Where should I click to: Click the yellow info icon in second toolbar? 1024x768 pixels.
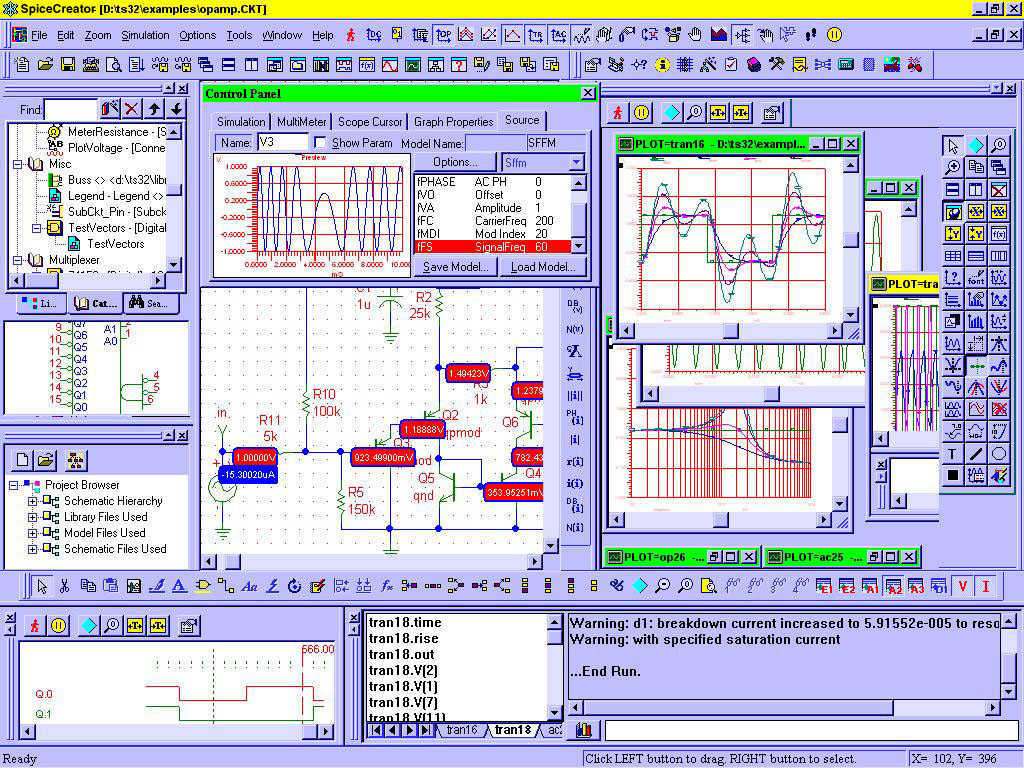click(x=662, y=64)
